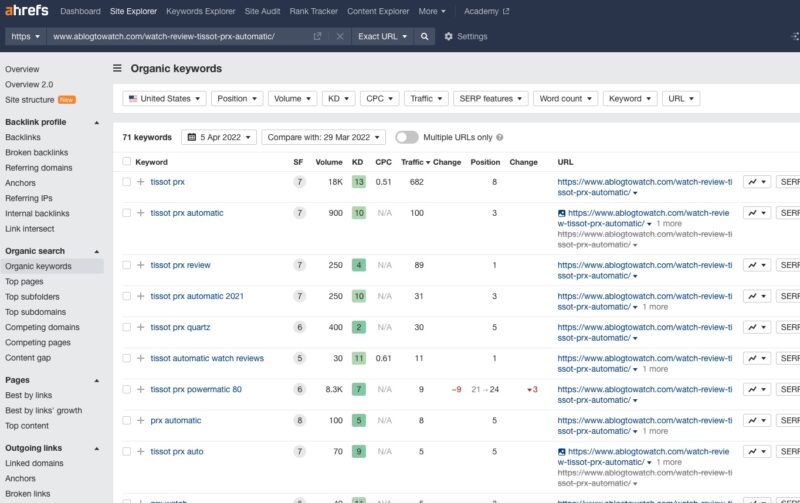Open the URL in a new tab icon
800x503 pixels.
pos(317,36)
